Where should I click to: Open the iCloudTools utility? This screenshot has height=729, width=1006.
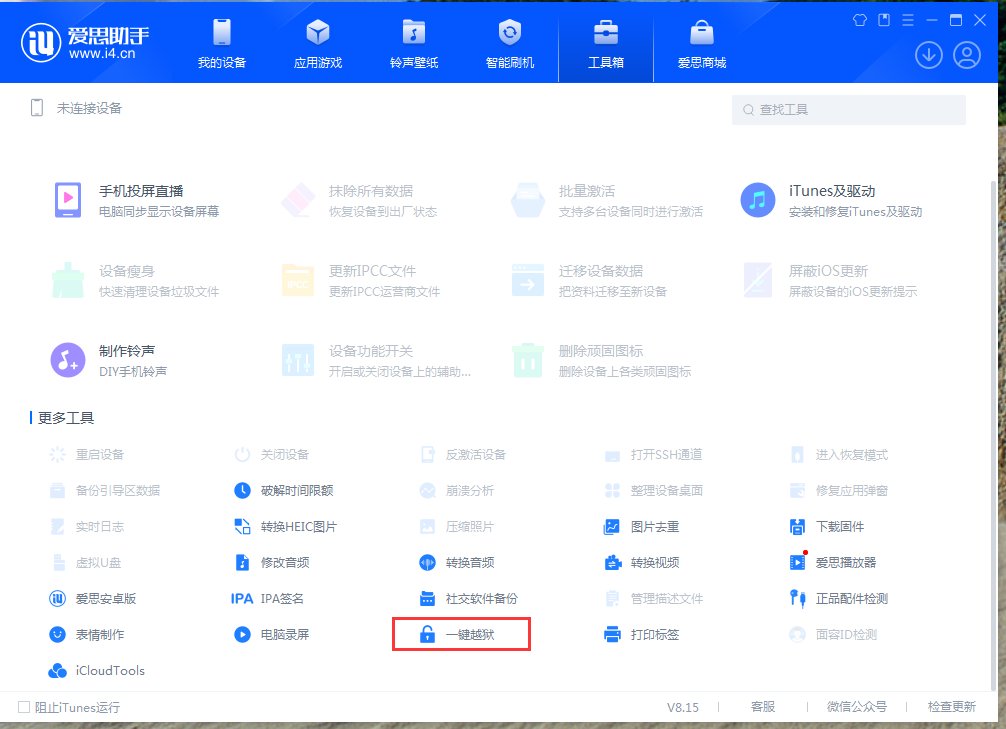coord(109,671)
